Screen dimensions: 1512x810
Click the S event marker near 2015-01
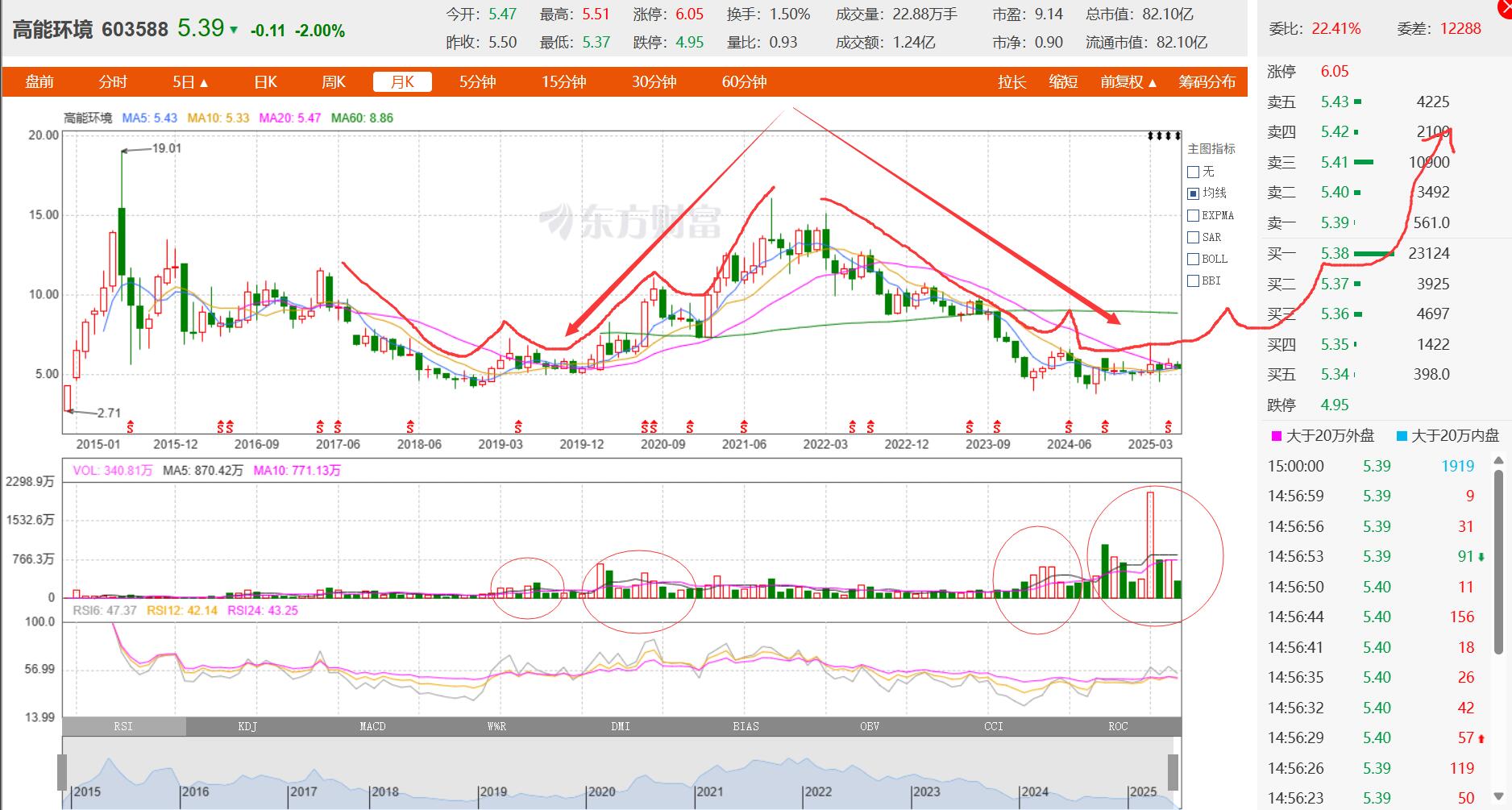[x=130, y=426]
